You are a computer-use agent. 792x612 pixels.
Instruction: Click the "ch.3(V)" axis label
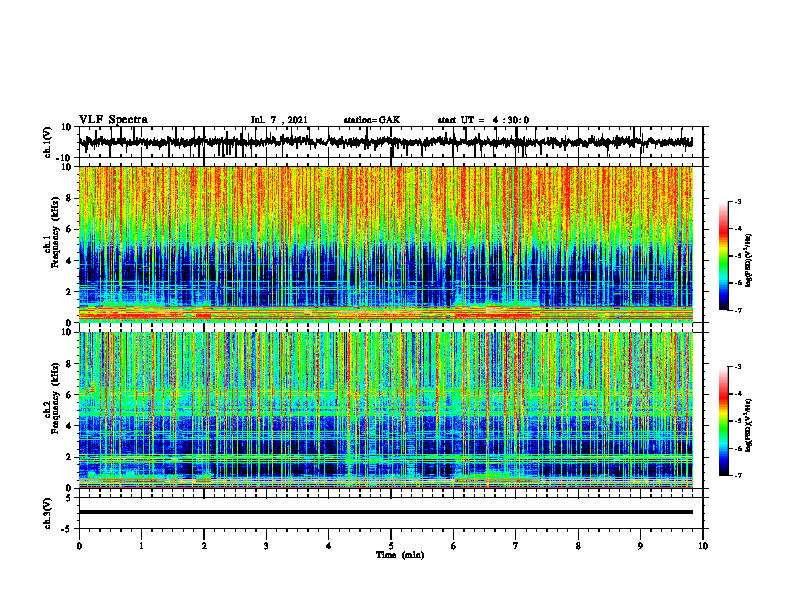coord(48,513)
